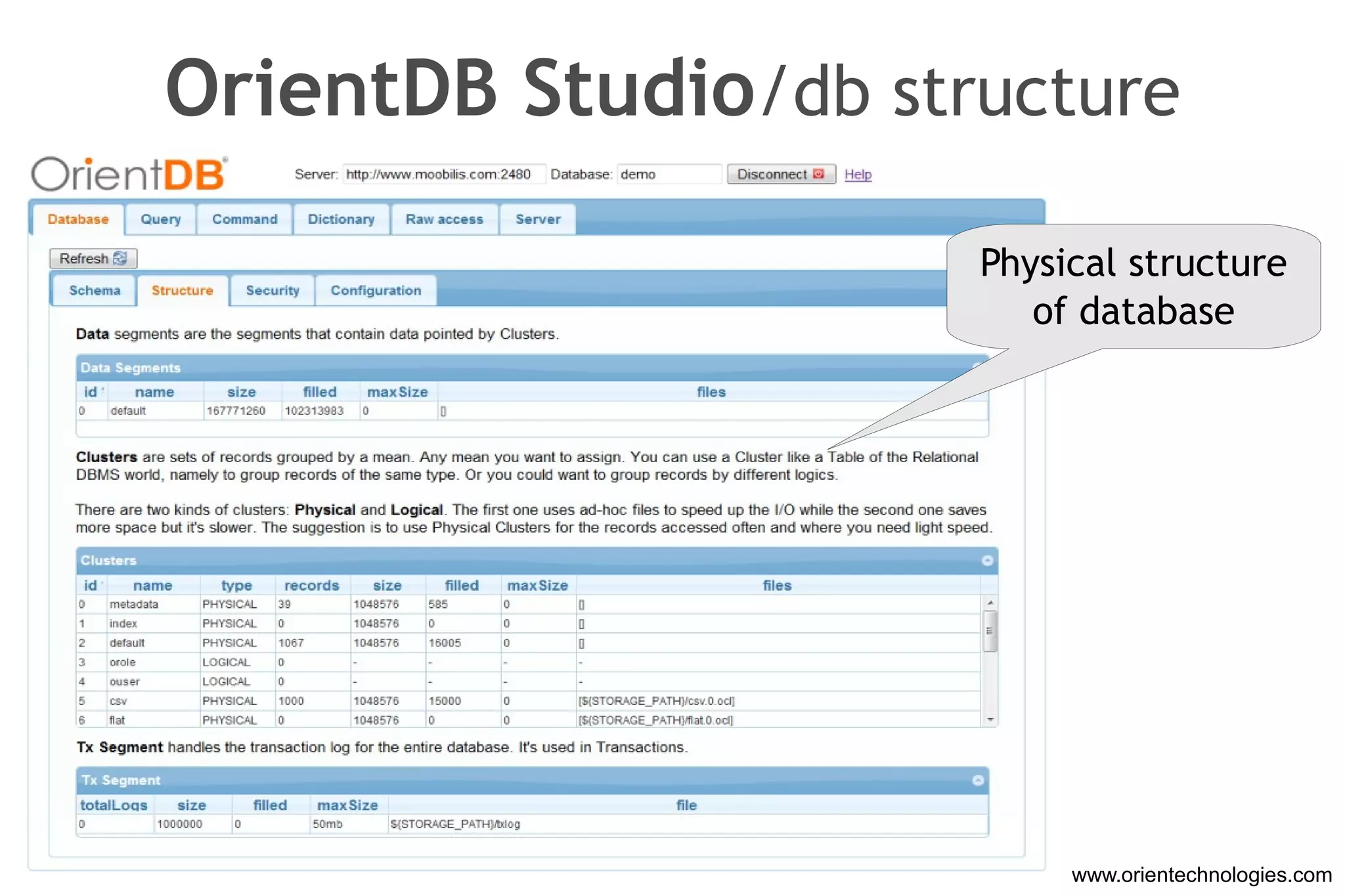Select the Server tab

(x=538, y=219)
